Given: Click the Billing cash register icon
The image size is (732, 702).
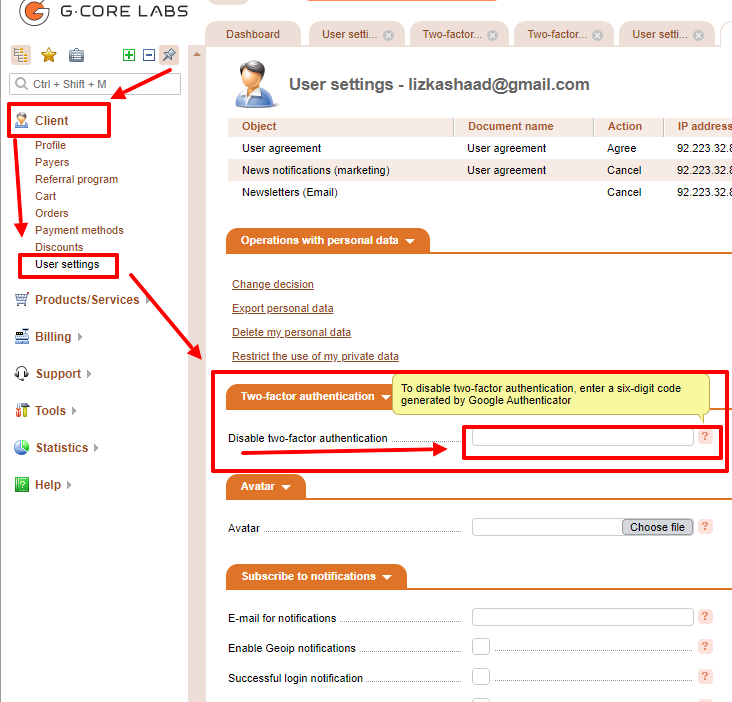Looking at the screenshot, I should point(21,336).
